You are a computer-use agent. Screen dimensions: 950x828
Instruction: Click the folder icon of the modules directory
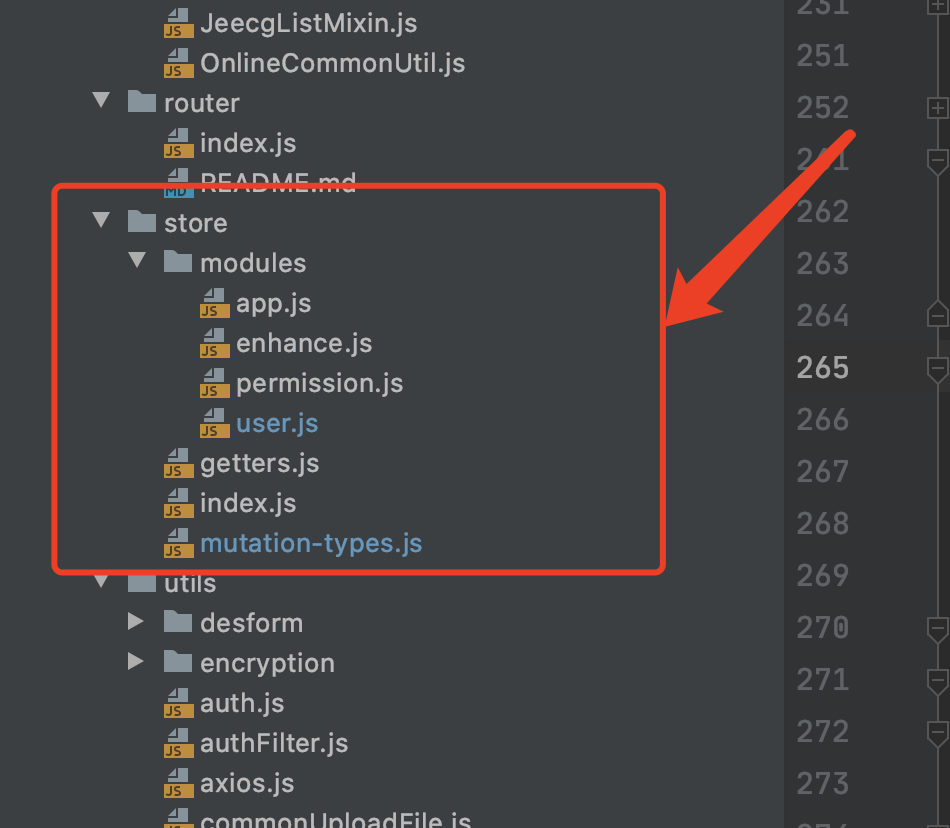pyautogui.click(x=177, y=262)
